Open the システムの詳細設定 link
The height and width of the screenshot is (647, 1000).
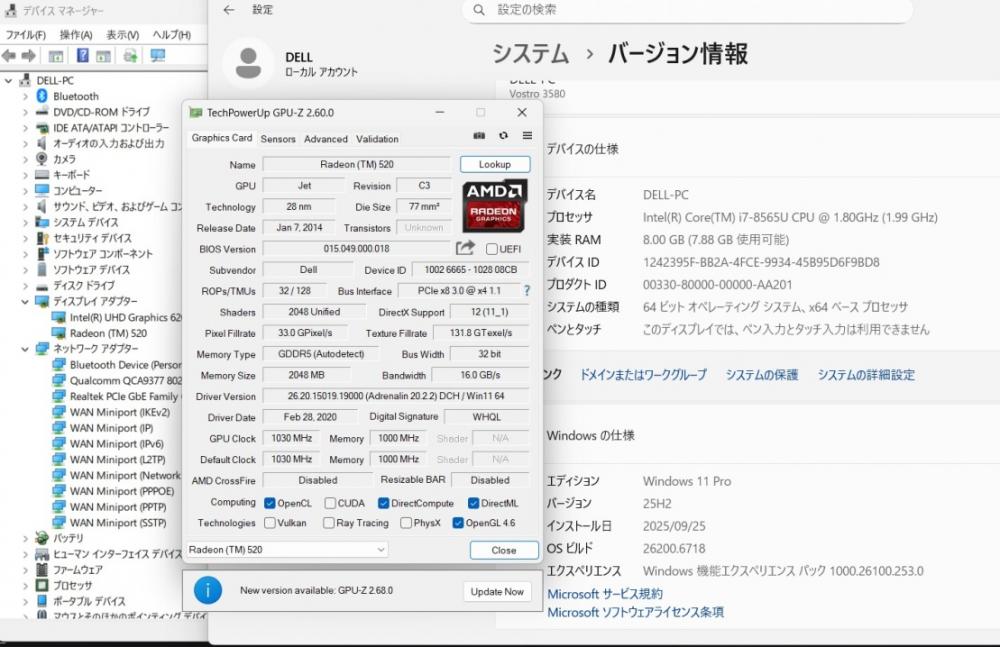click(865, 375)
